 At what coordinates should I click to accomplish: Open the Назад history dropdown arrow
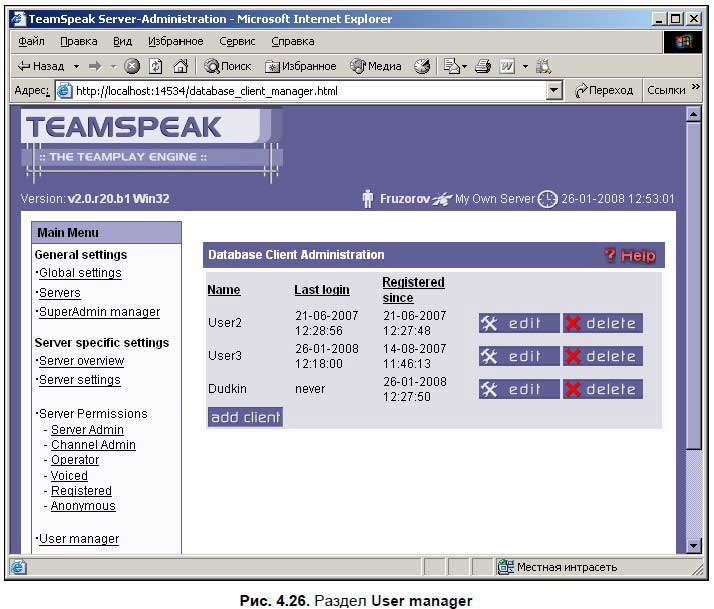tap(76, 66)
